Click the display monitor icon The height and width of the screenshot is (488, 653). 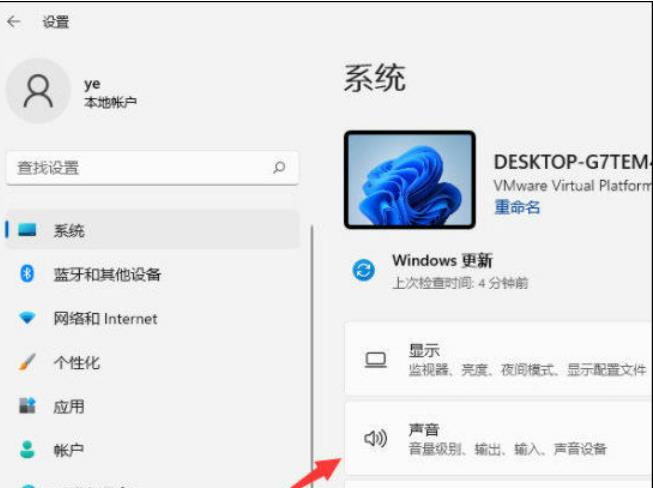click(x=376, y=361)
